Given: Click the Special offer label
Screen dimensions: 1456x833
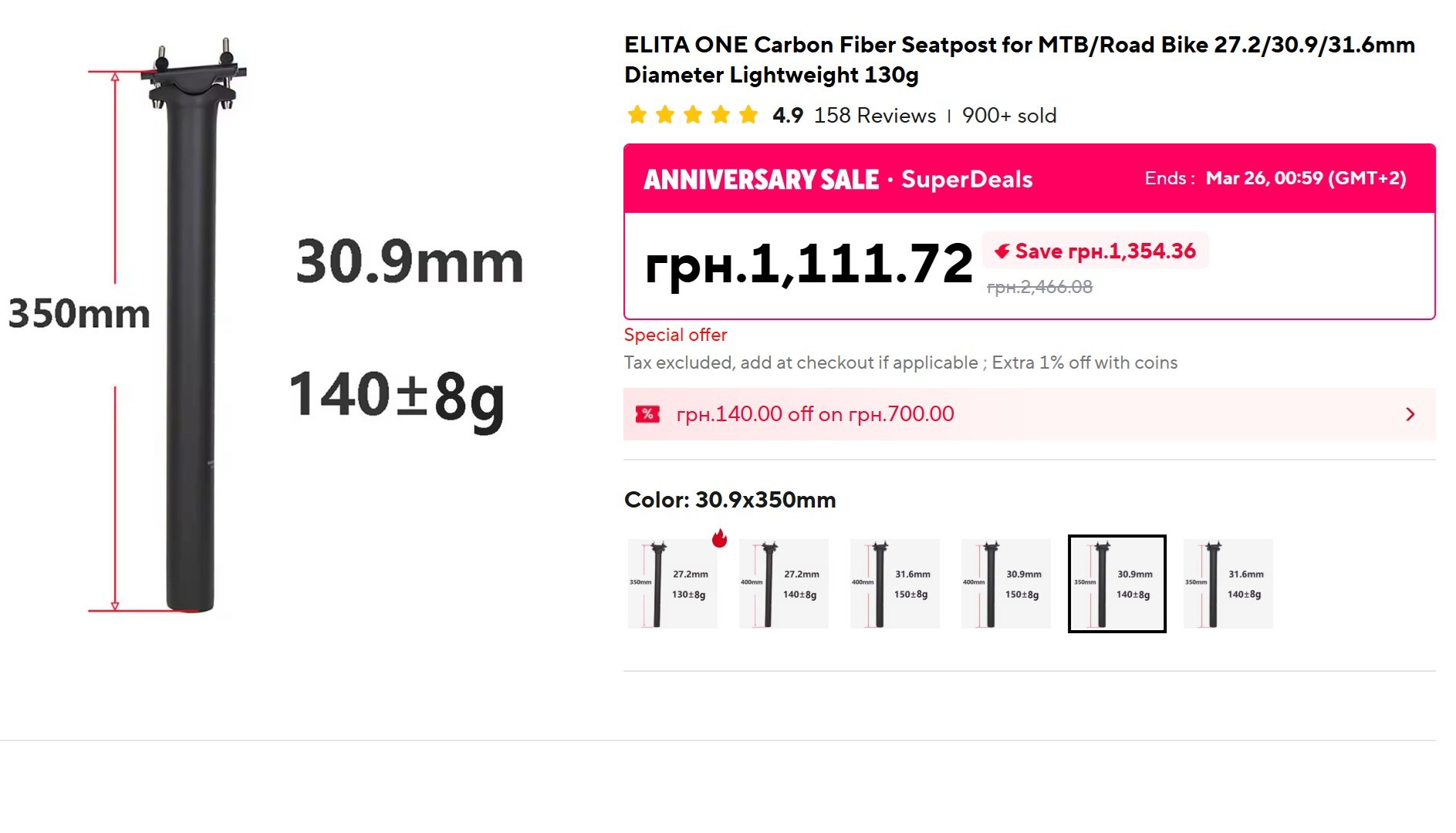Looking at the screenshot, I should click(675, 335).
